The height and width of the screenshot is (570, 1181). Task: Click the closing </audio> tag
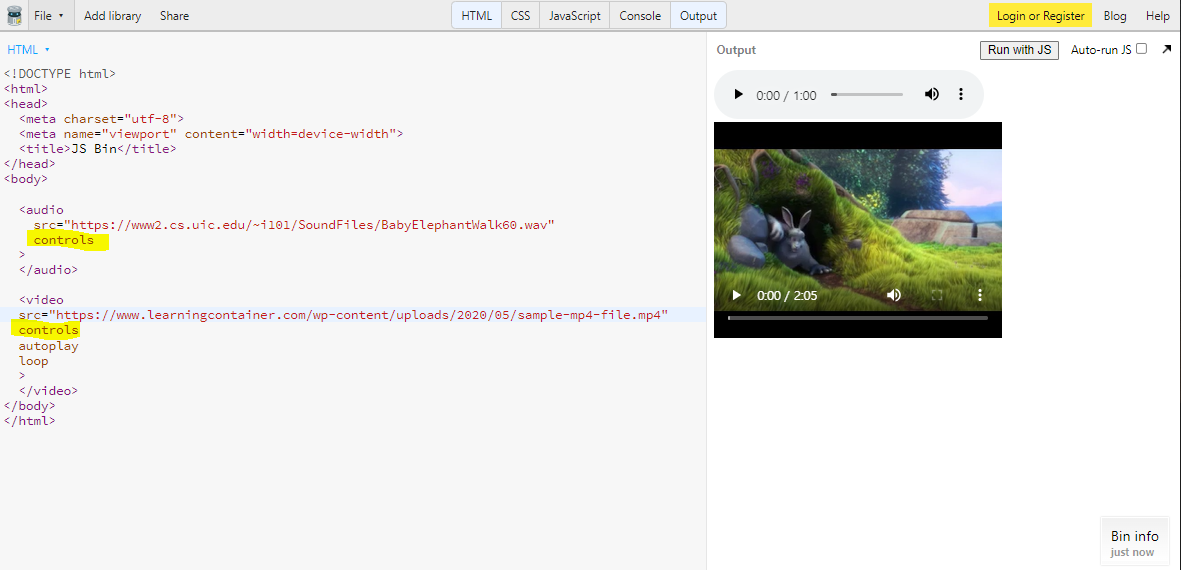click(48, 270)
